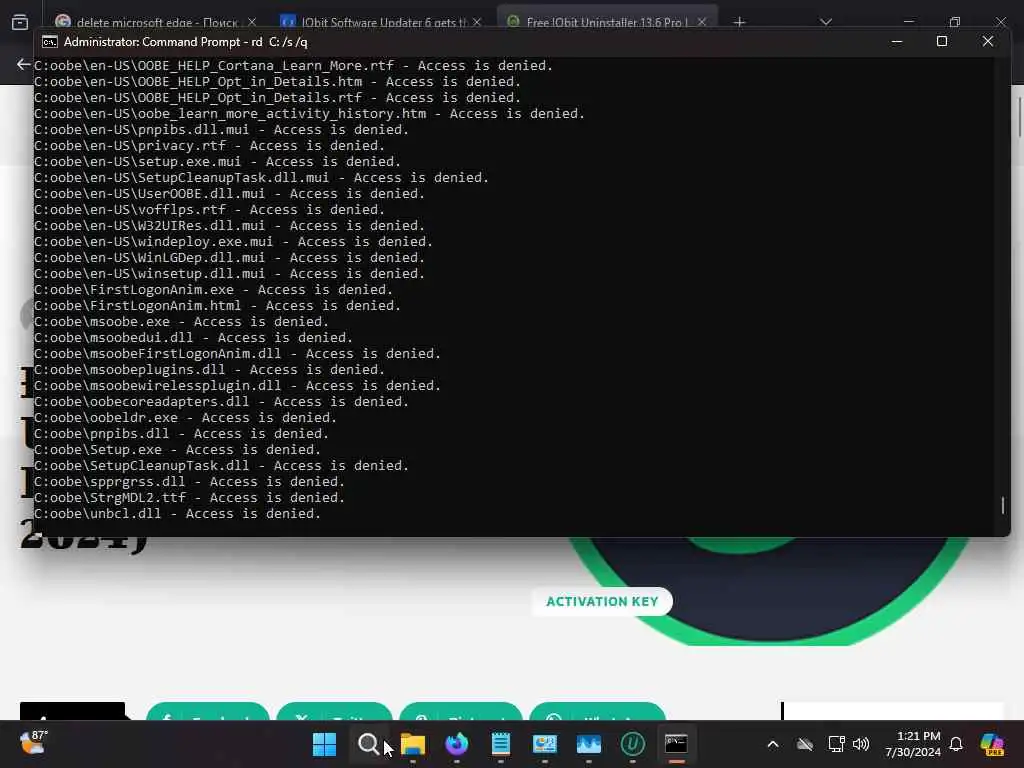Open the IObit Uninstaller taskbar icon
1024x768 pixels.
[x=633, y=744]
